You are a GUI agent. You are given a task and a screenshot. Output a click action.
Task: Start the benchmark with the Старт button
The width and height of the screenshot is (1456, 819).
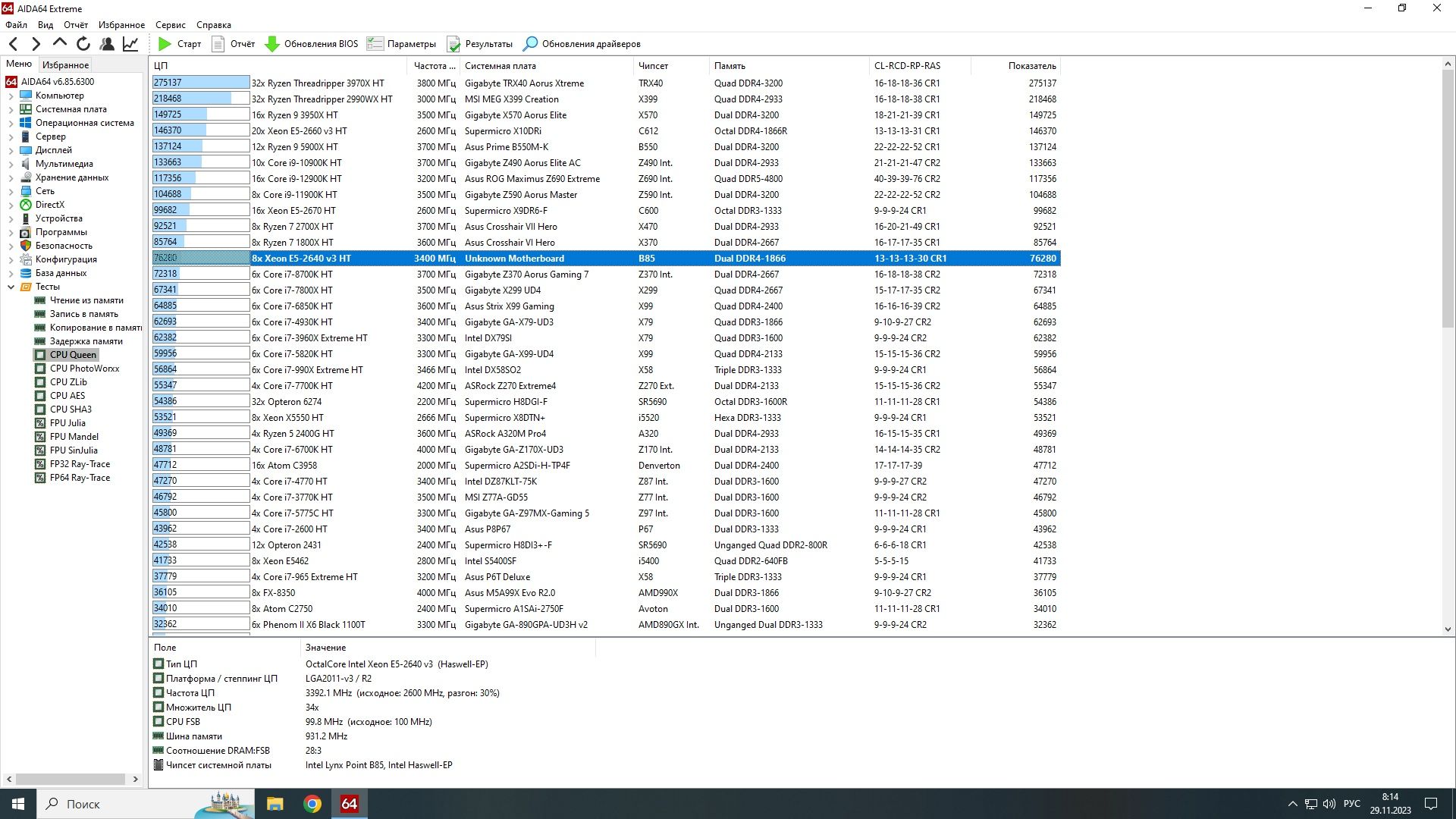(x=179, y=44)
